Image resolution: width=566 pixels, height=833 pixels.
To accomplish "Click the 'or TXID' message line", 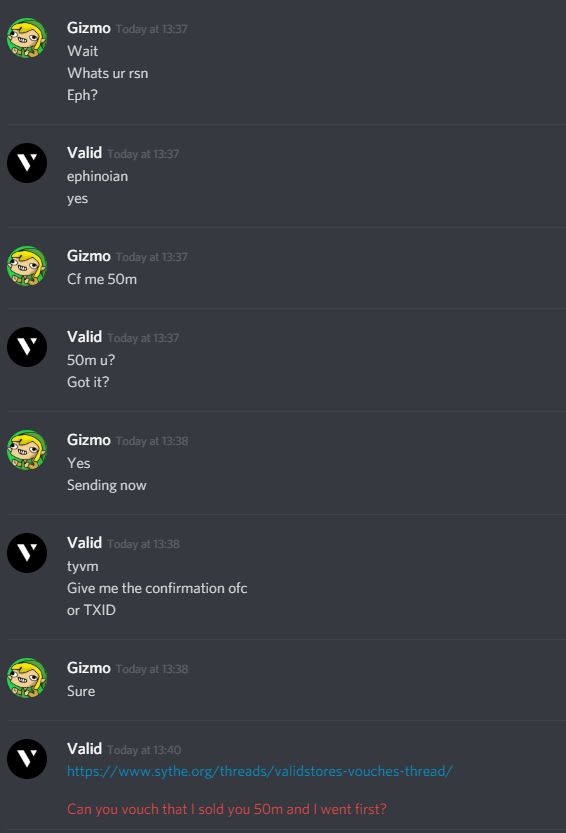I will click(x=91, y=610).
